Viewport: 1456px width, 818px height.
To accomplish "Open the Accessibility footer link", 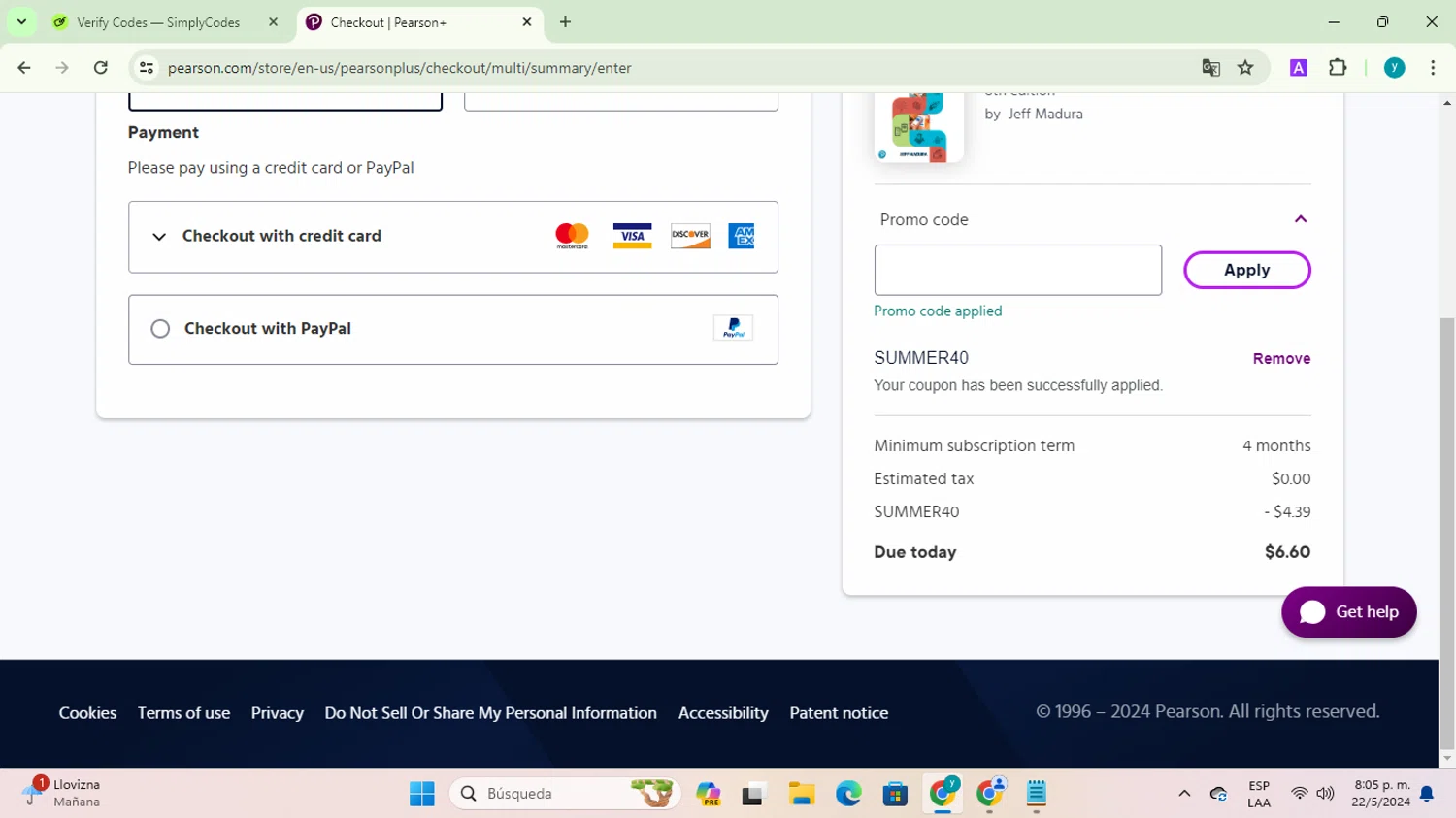I will pyautogui.click(x=723, y=713).
